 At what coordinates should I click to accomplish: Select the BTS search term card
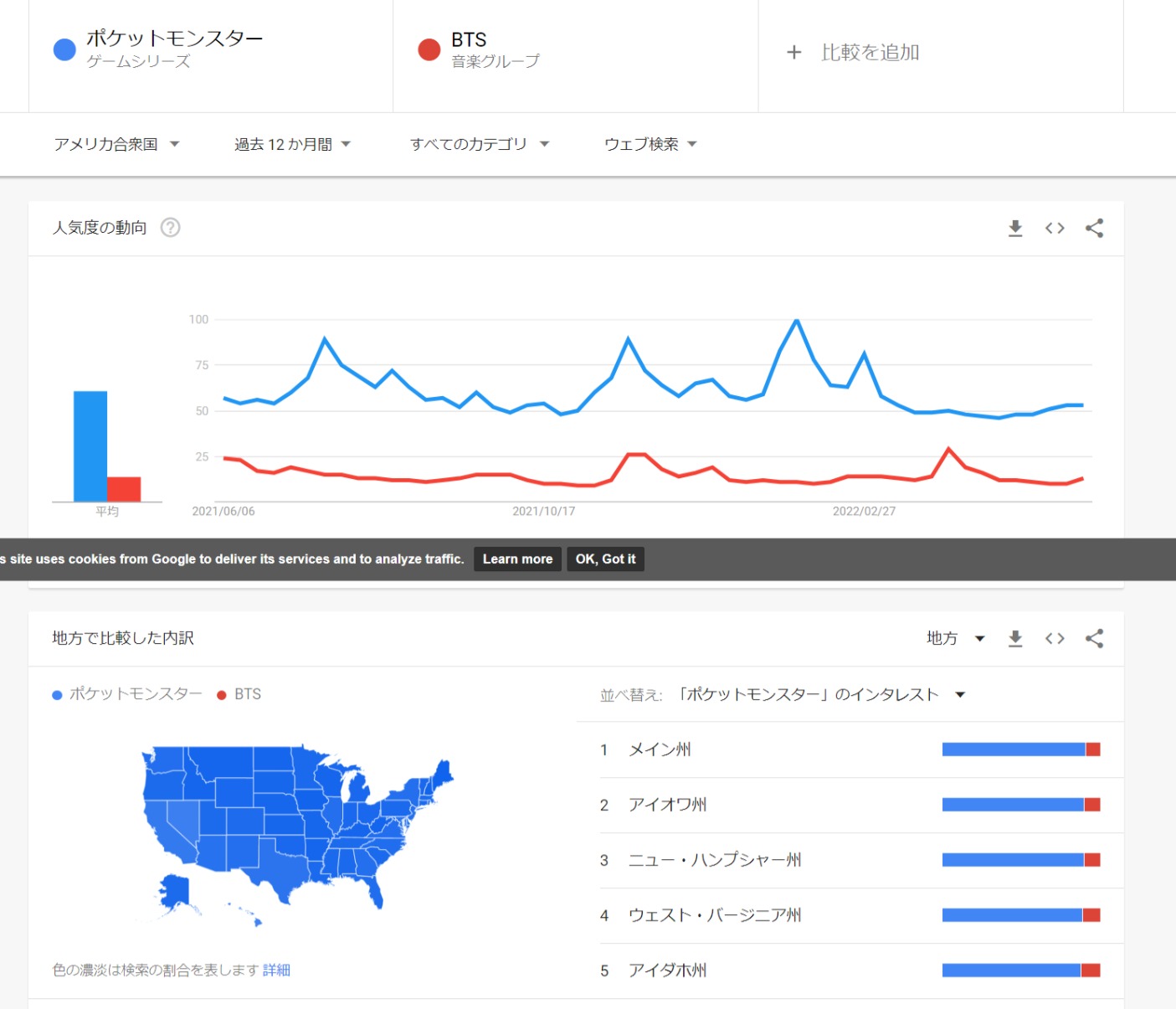point(576,50)
